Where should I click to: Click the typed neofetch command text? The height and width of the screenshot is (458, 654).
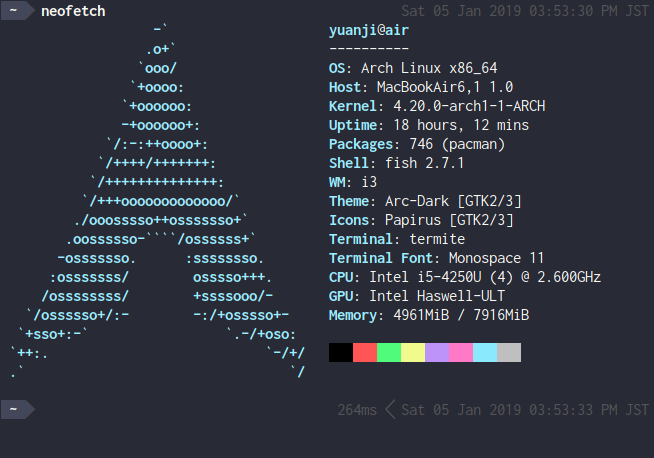click(73, 11)
